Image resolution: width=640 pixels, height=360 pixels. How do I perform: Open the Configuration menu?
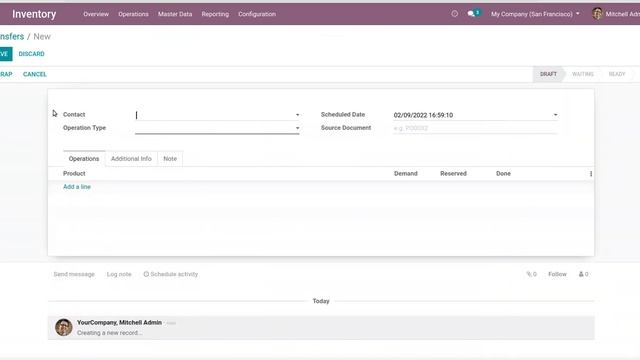[257, 14]
